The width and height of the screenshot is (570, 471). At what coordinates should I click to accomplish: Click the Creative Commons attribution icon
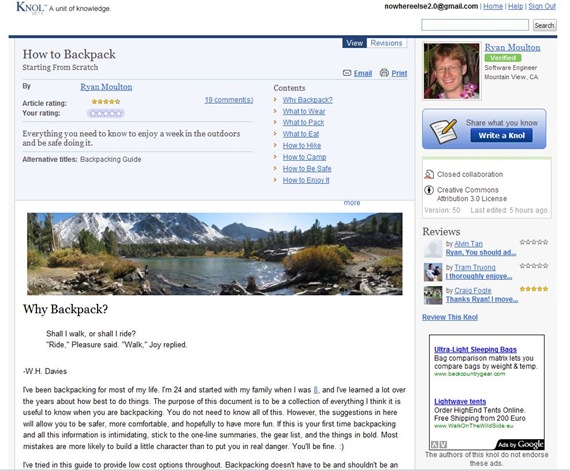429,190
